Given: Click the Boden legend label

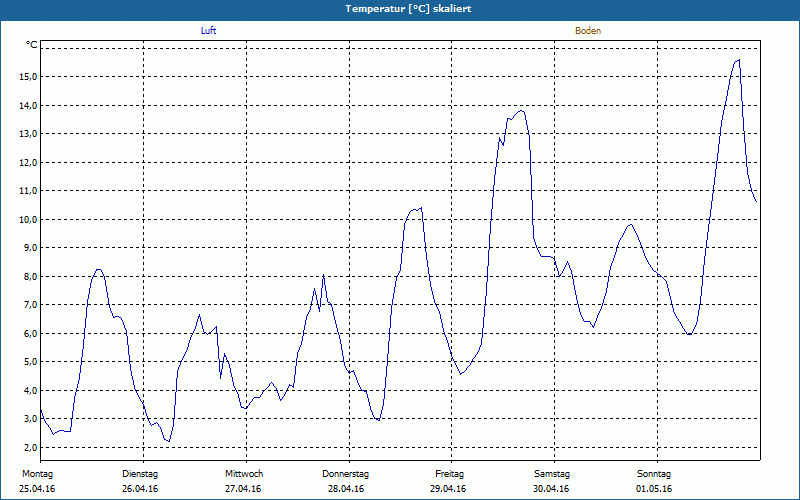Looking at the screenshot, I should click(x=588, y=31).
